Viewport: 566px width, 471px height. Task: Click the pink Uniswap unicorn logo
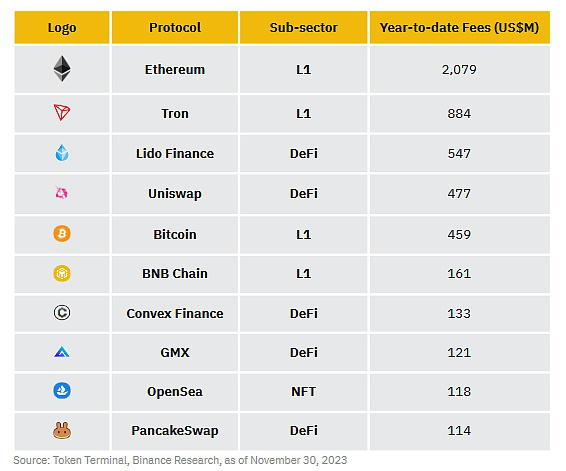coord(61,193)
